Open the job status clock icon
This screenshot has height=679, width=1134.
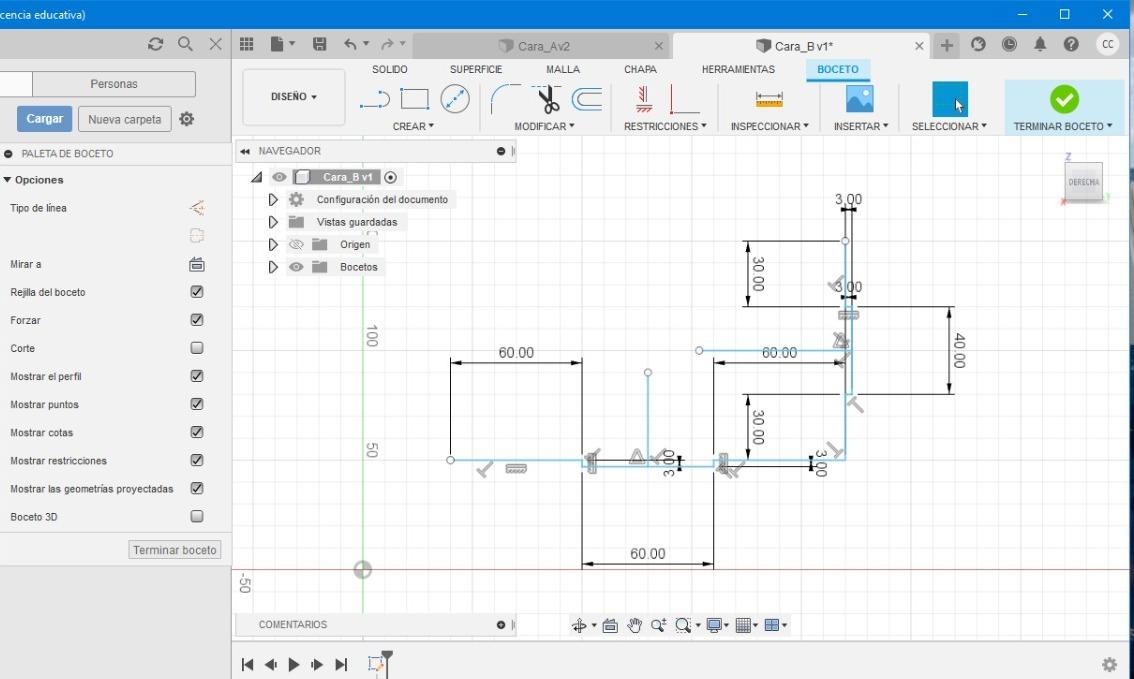tap(1009, 44)
